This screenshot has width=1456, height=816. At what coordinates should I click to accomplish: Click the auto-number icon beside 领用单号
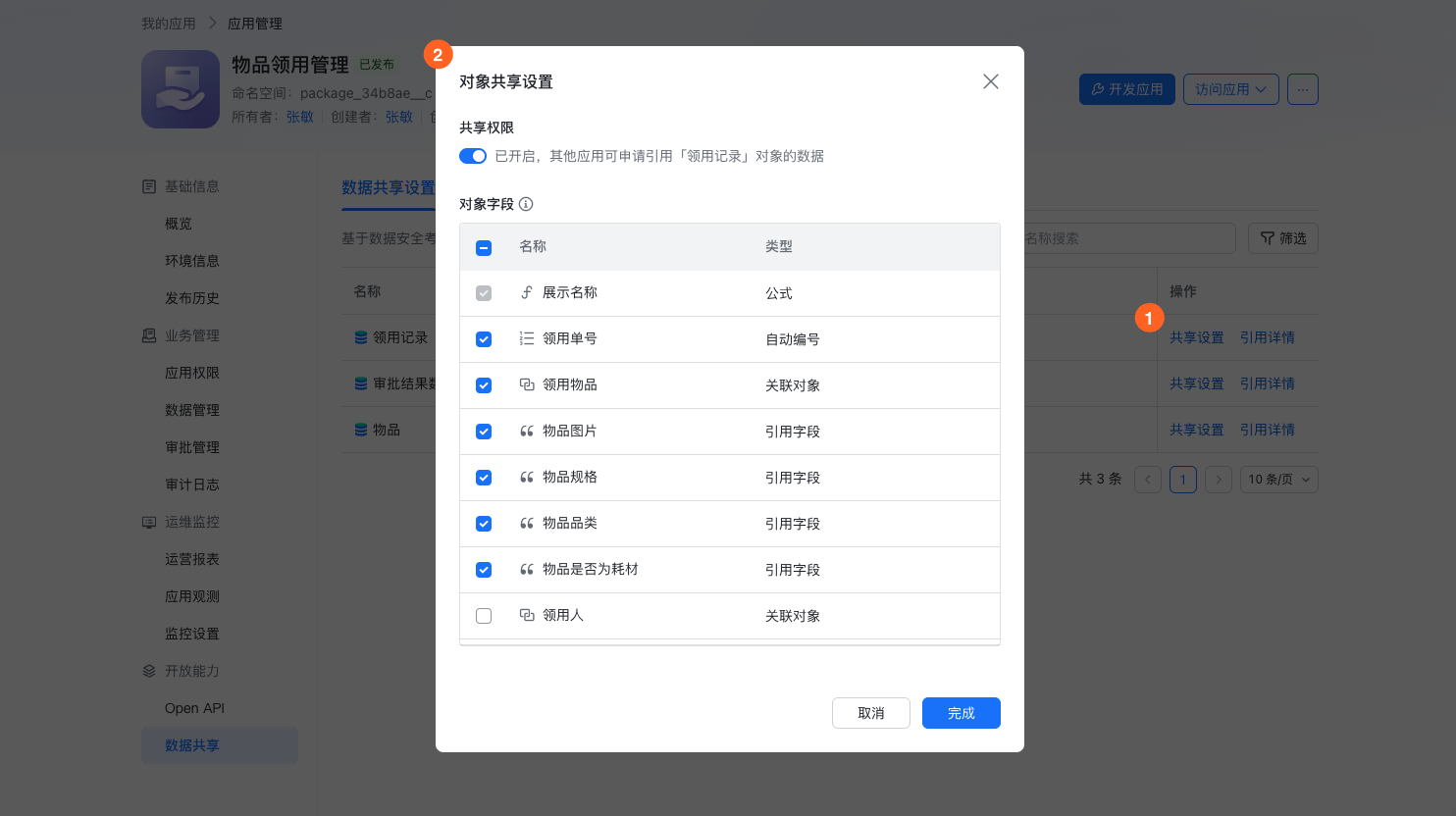click(527, 338)
